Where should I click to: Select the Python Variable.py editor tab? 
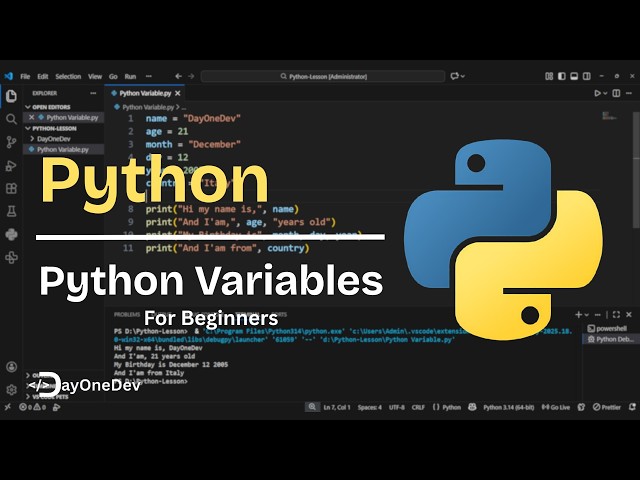[x=145, y=93]
